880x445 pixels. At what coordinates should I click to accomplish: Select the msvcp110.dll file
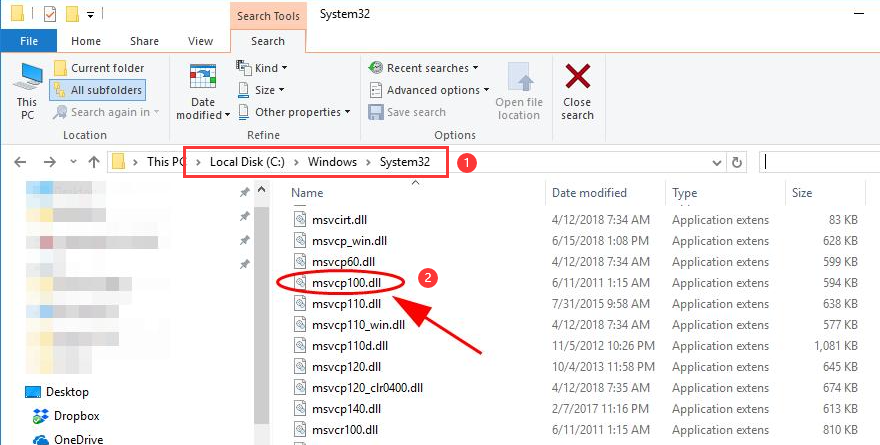pos(346,304)
